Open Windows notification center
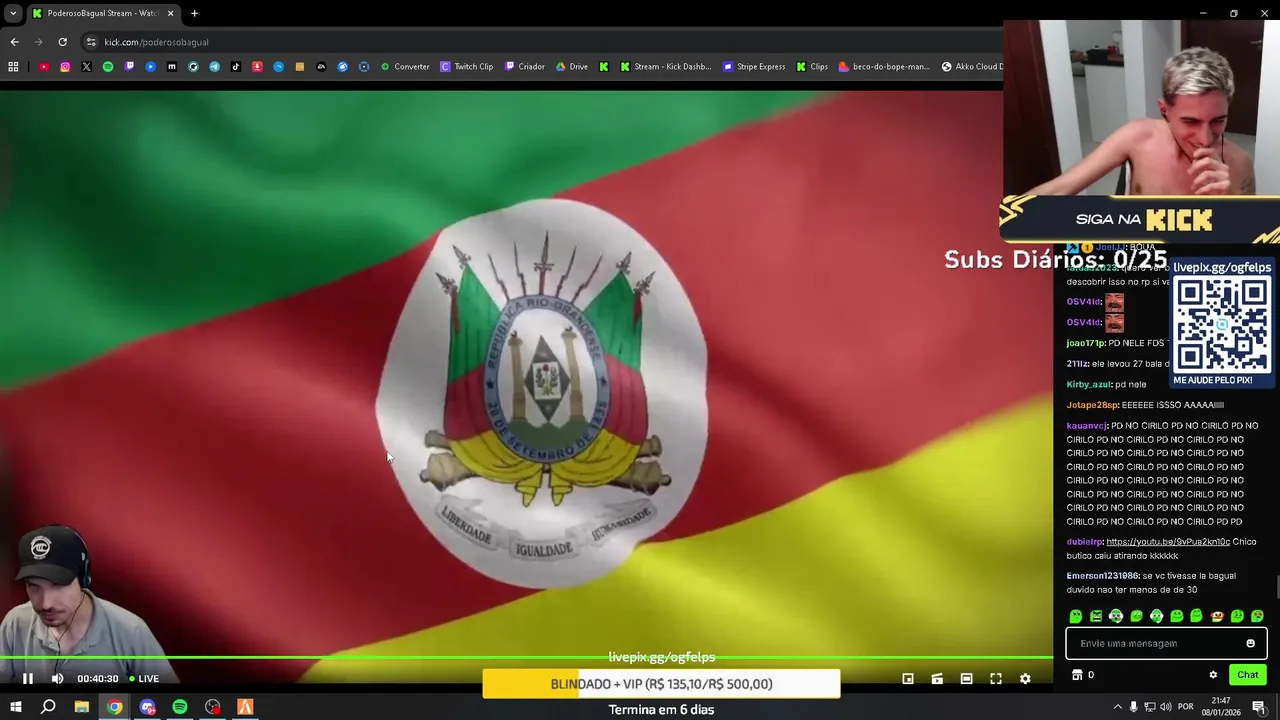This screenshot has width=1280, height=720. tap(1259, 707)
